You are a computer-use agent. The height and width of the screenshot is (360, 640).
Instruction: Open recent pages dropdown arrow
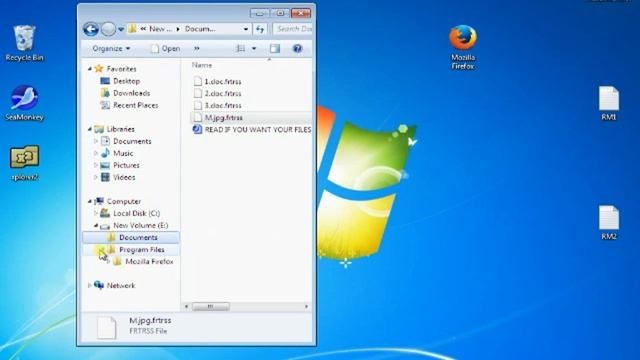121,29
